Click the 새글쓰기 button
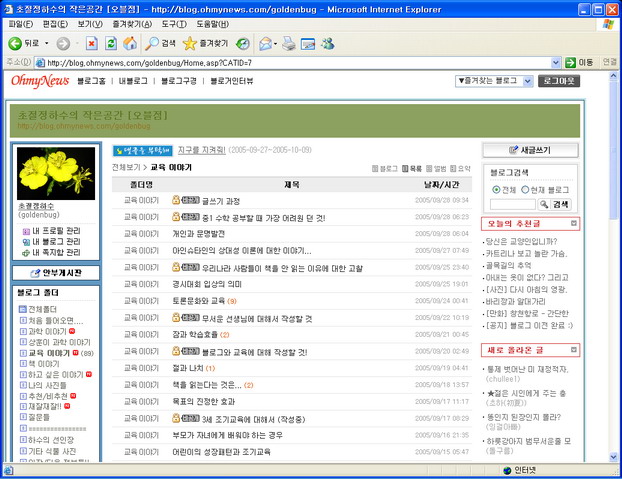 (530, 150)
